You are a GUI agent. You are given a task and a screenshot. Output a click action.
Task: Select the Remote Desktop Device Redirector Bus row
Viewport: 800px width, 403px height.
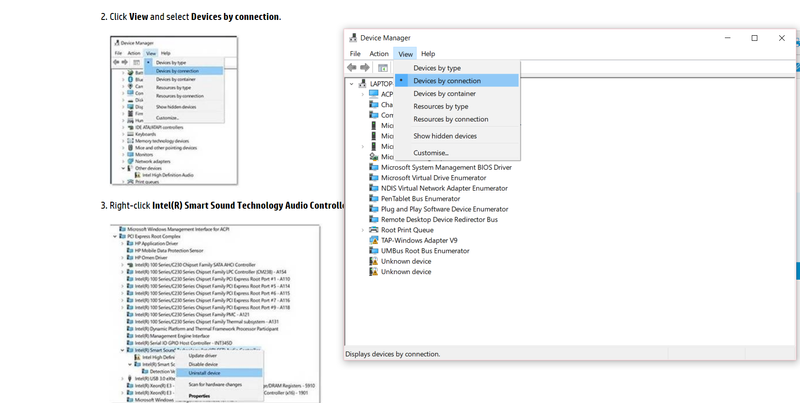[439, 219]
